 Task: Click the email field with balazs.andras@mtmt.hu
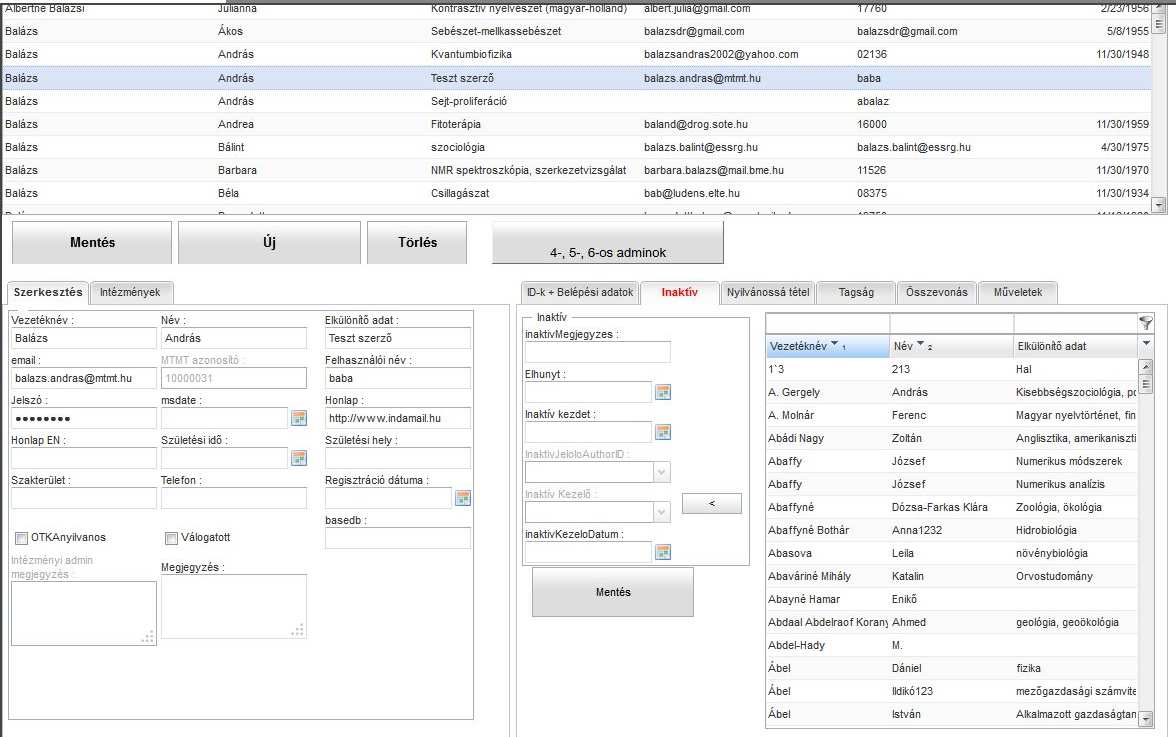coord(83,379)
